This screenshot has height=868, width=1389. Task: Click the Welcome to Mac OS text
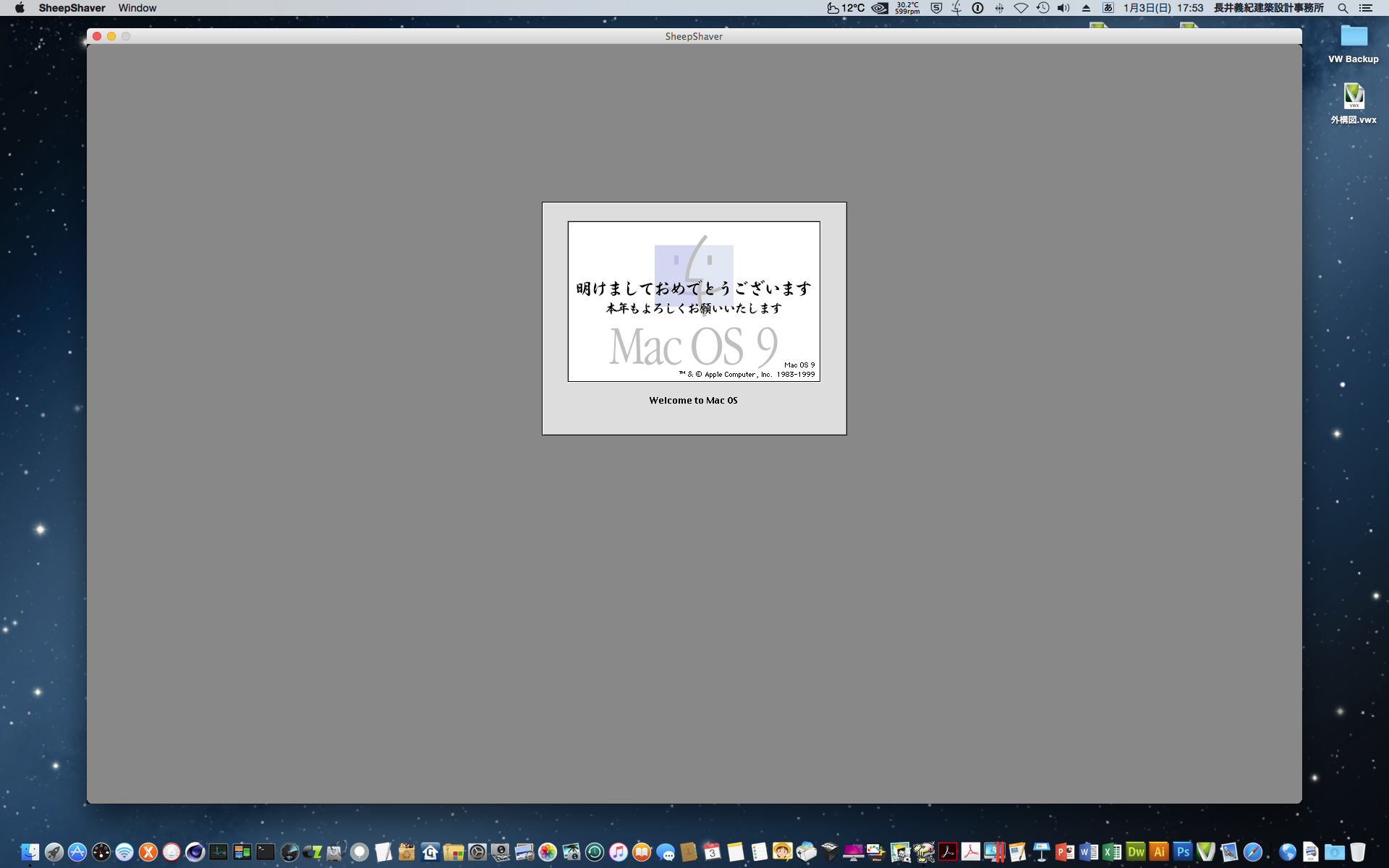click(693, 400)
